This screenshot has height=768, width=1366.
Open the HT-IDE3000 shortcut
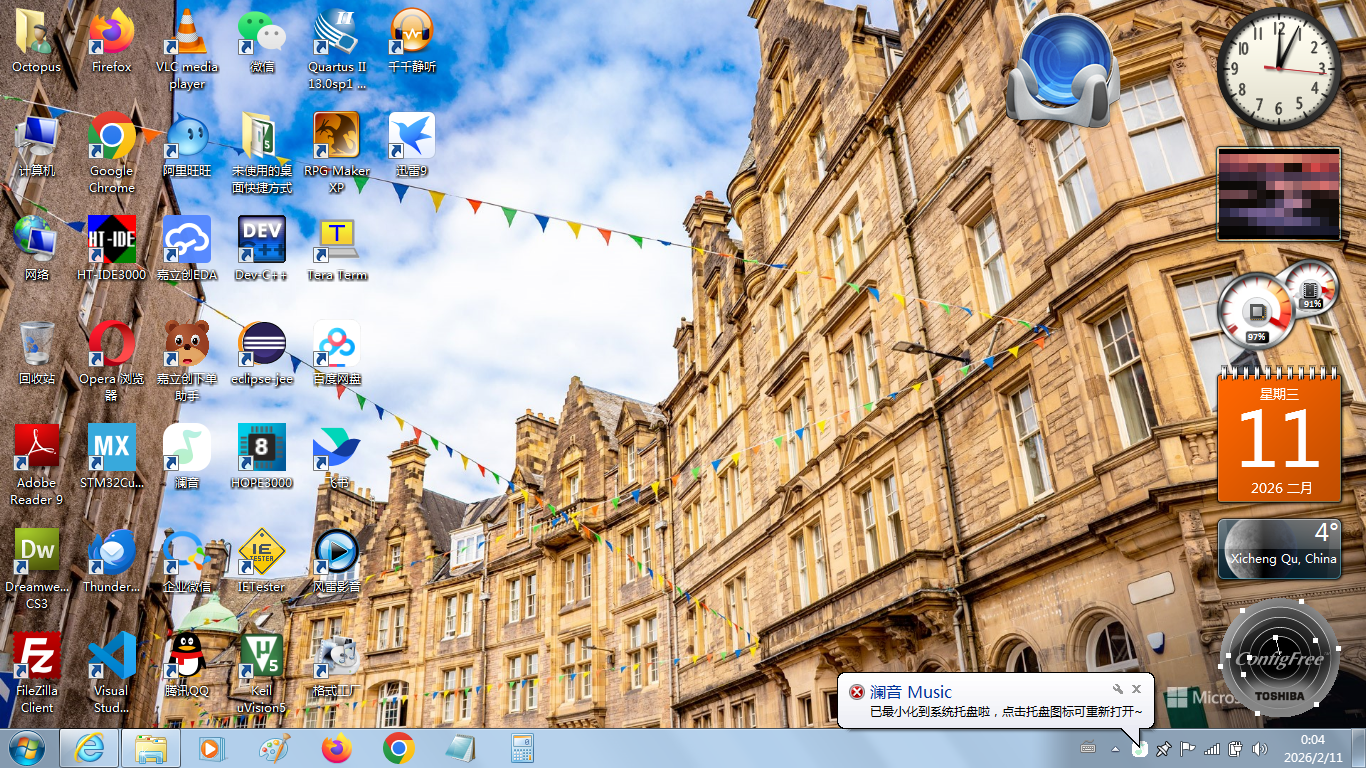(112, 241)
